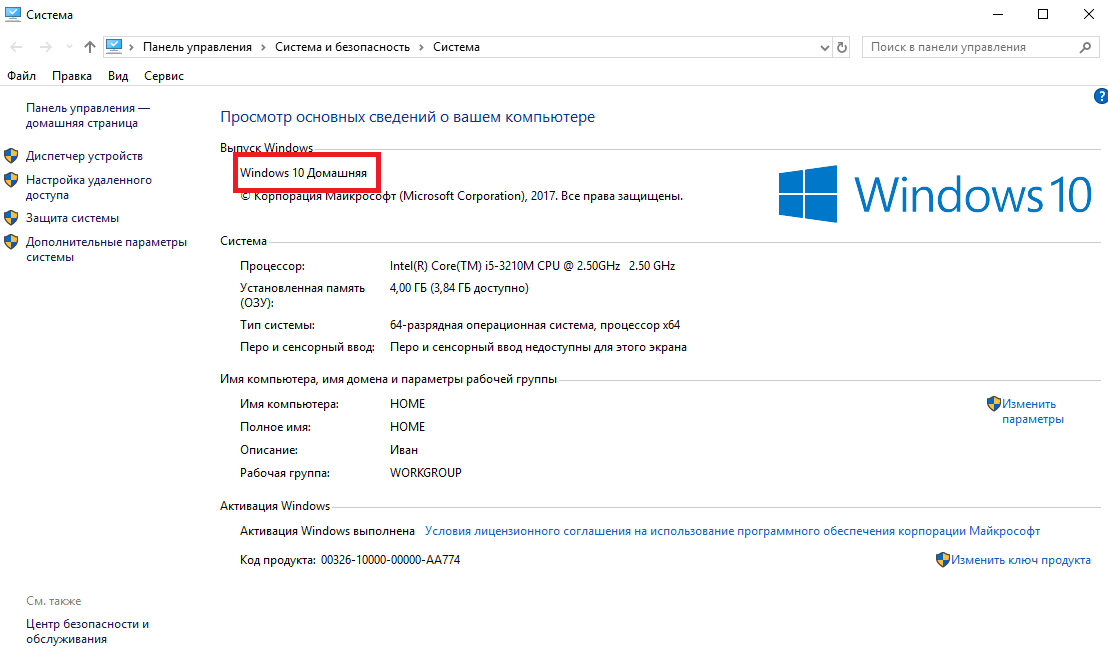This screenshot has height=664, width=1108.
Task: Open the Сервис menu
Action: click(x=164, y=76)
